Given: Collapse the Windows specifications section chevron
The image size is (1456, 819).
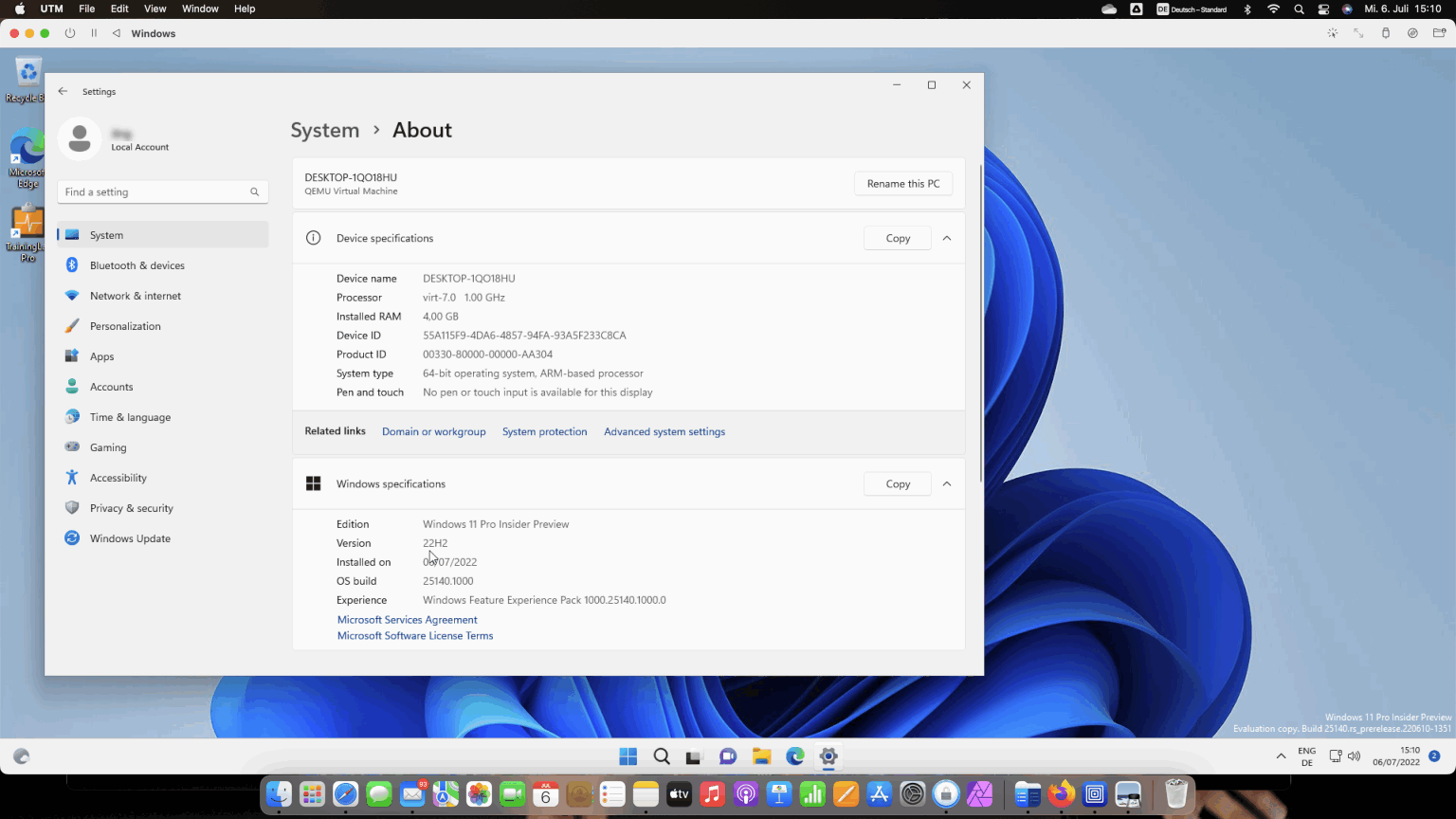Looking at the screenshot, I should point(946,483).
